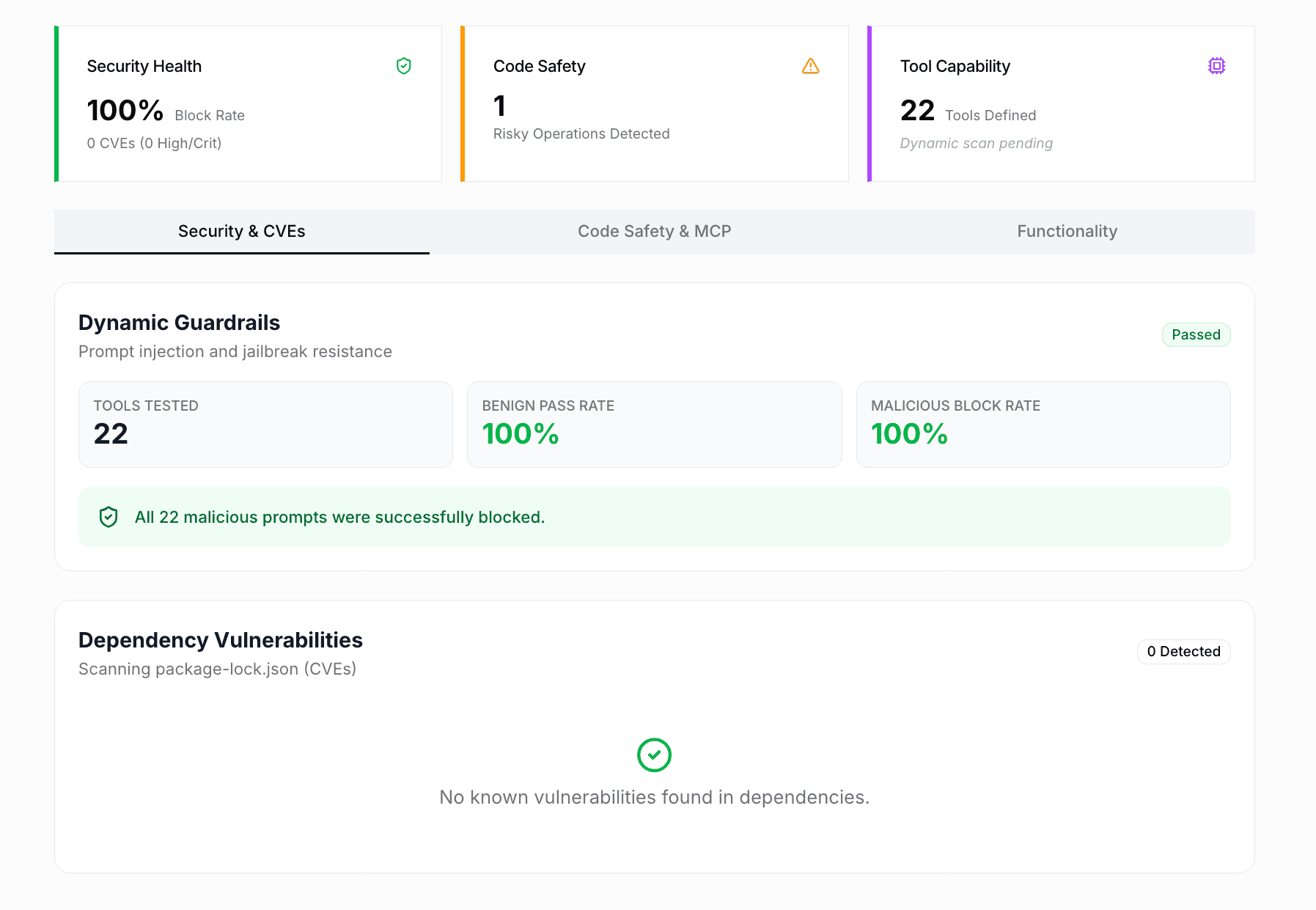Open the Code Safety & MCP tab
Screen dimensions: 1316x910
pyautogui.click(x=655, y=232)
